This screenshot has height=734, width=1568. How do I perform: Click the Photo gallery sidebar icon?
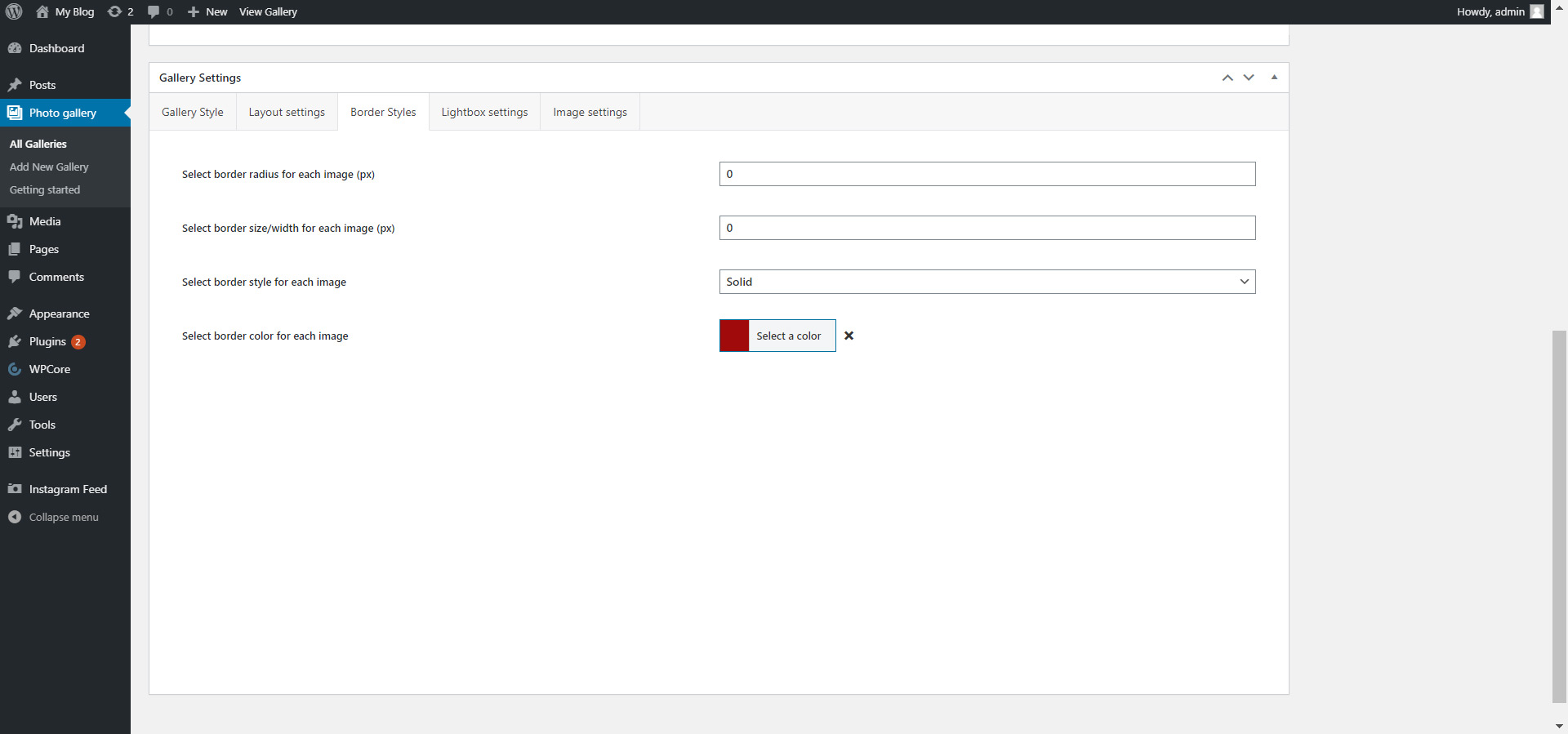coord(15,113)
